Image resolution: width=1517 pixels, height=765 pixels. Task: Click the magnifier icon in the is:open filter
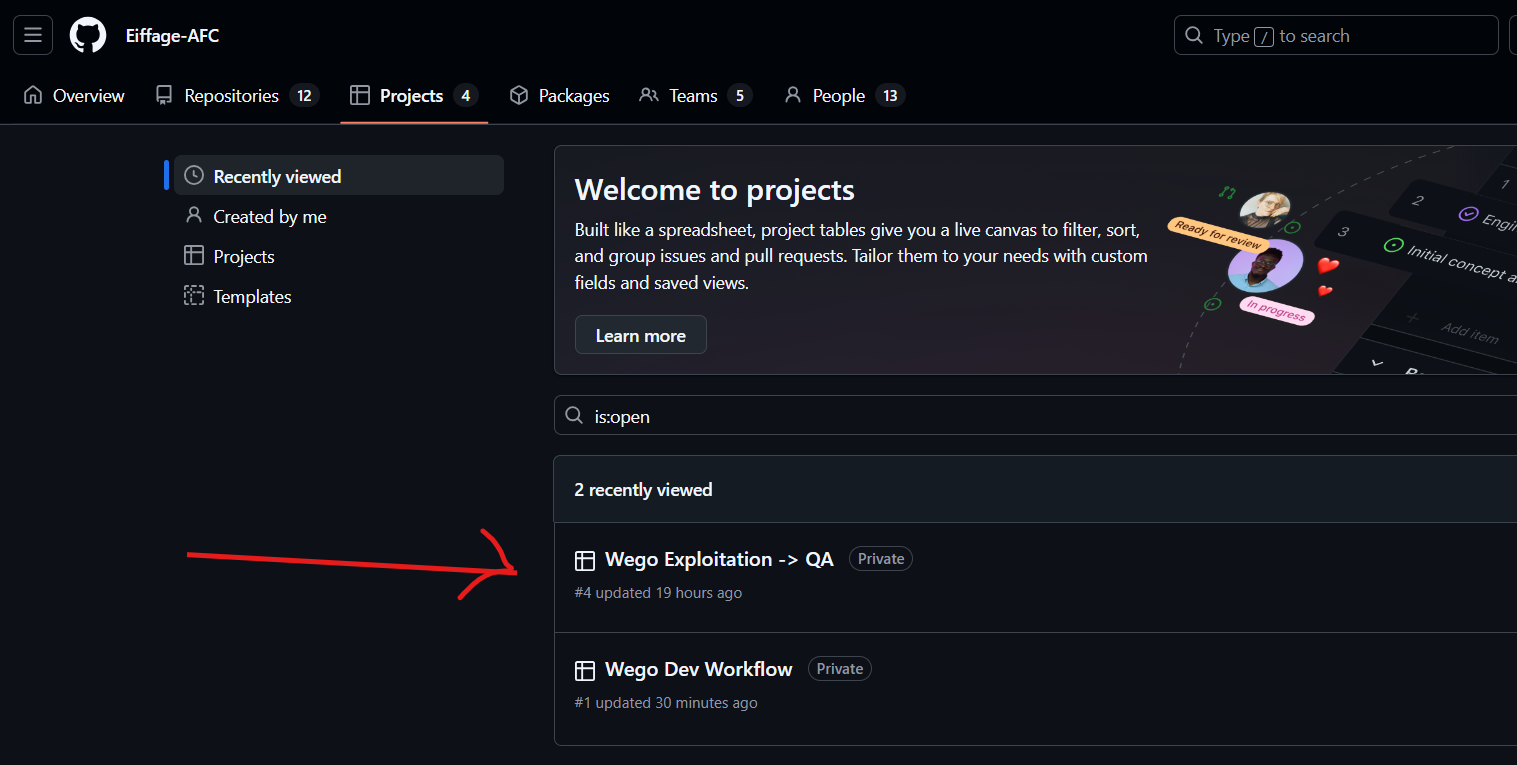[x=574, y=416]
